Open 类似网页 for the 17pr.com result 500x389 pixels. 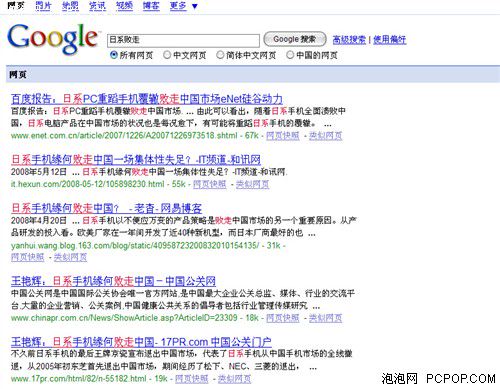(234, 379)
